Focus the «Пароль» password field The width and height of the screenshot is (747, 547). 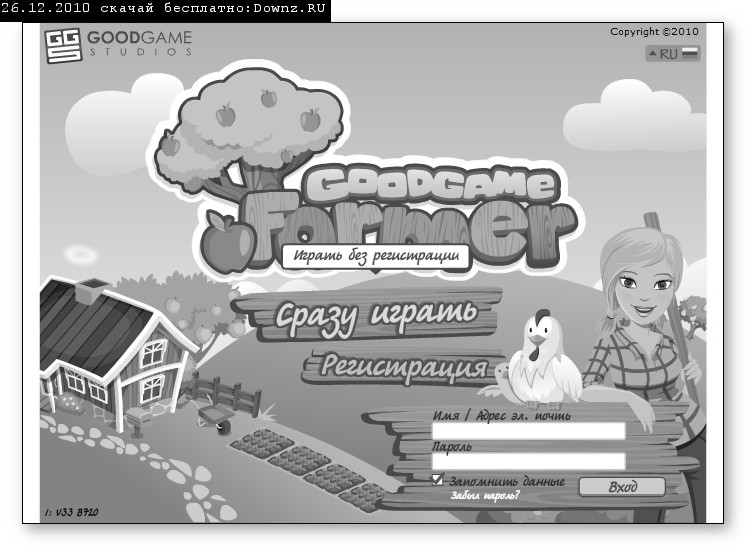(528, 461)
